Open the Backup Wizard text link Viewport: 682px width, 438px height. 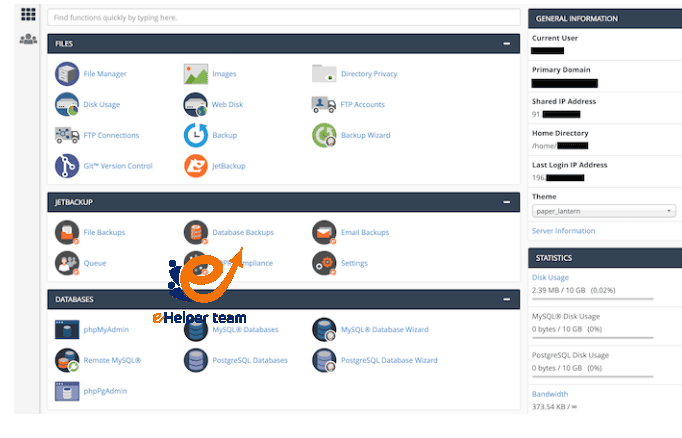(365, 135)
